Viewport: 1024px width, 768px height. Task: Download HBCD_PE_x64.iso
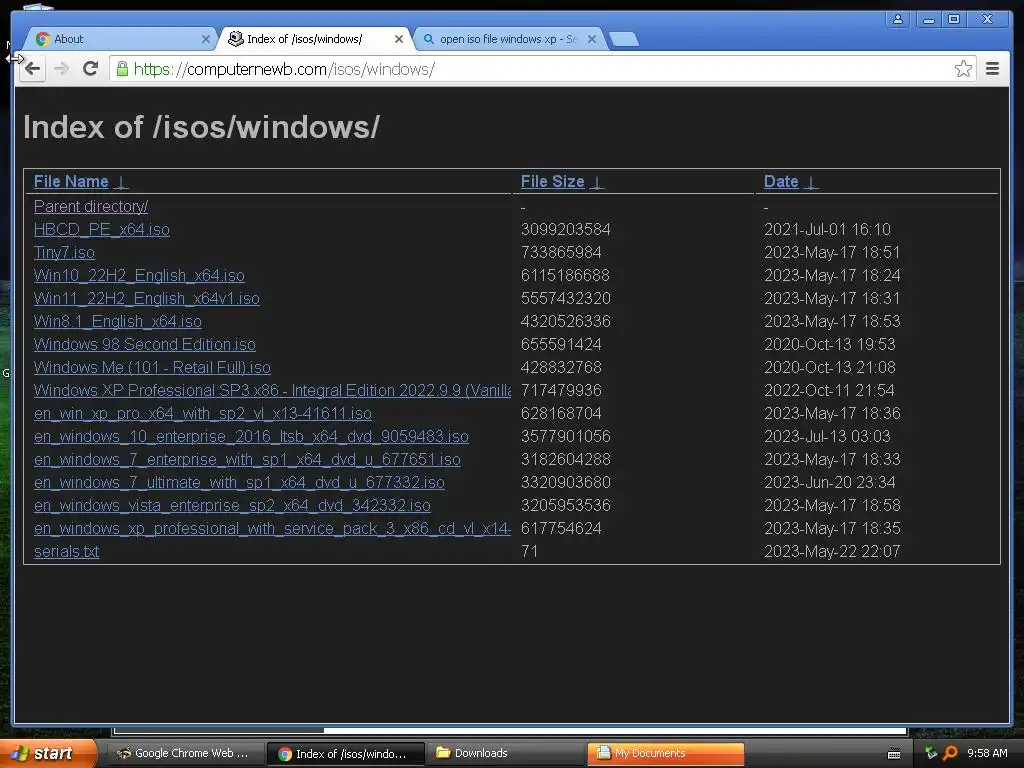click(102, 229)
